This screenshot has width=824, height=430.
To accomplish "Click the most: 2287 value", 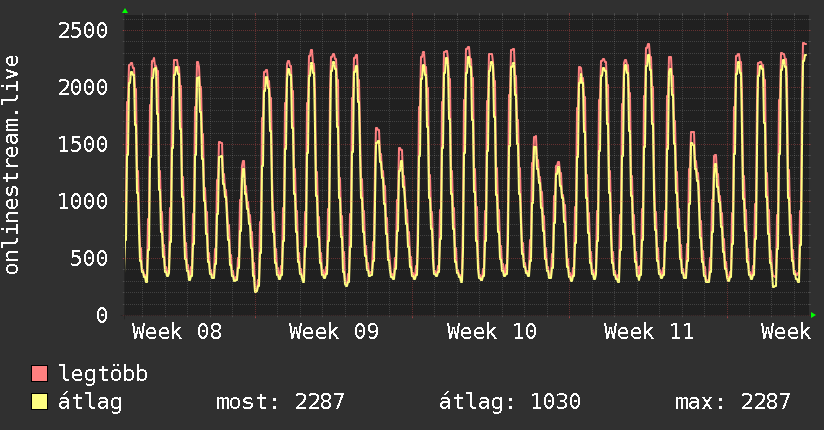I will click(280, 402).
